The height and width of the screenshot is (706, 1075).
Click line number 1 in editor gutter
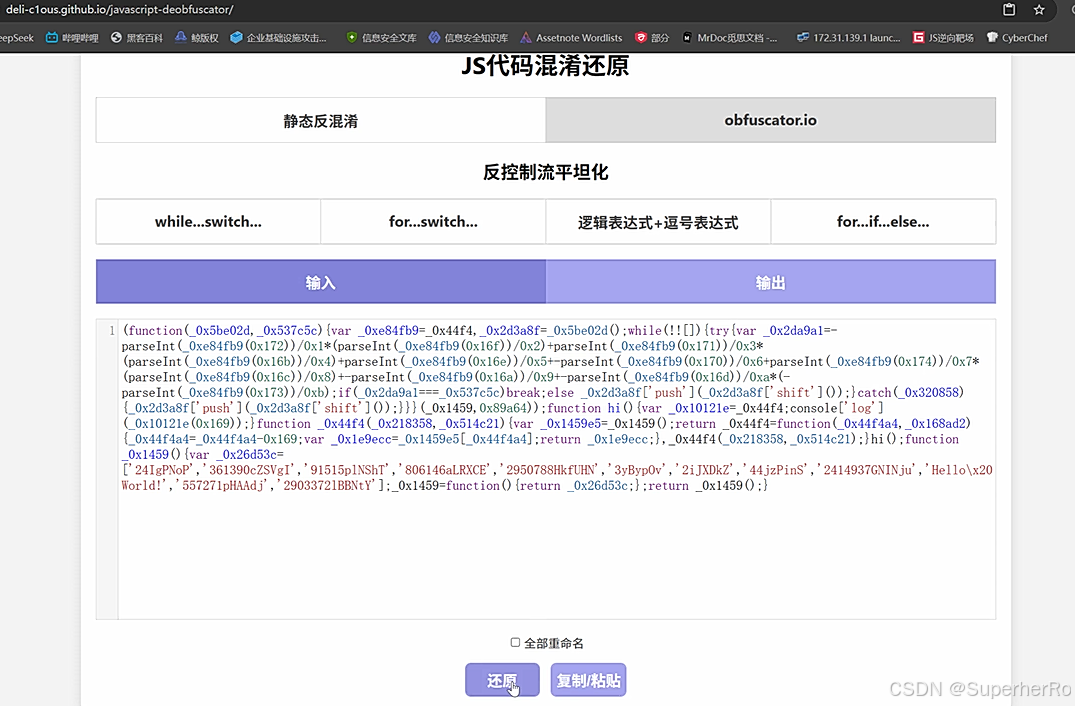tap(112, 330)
